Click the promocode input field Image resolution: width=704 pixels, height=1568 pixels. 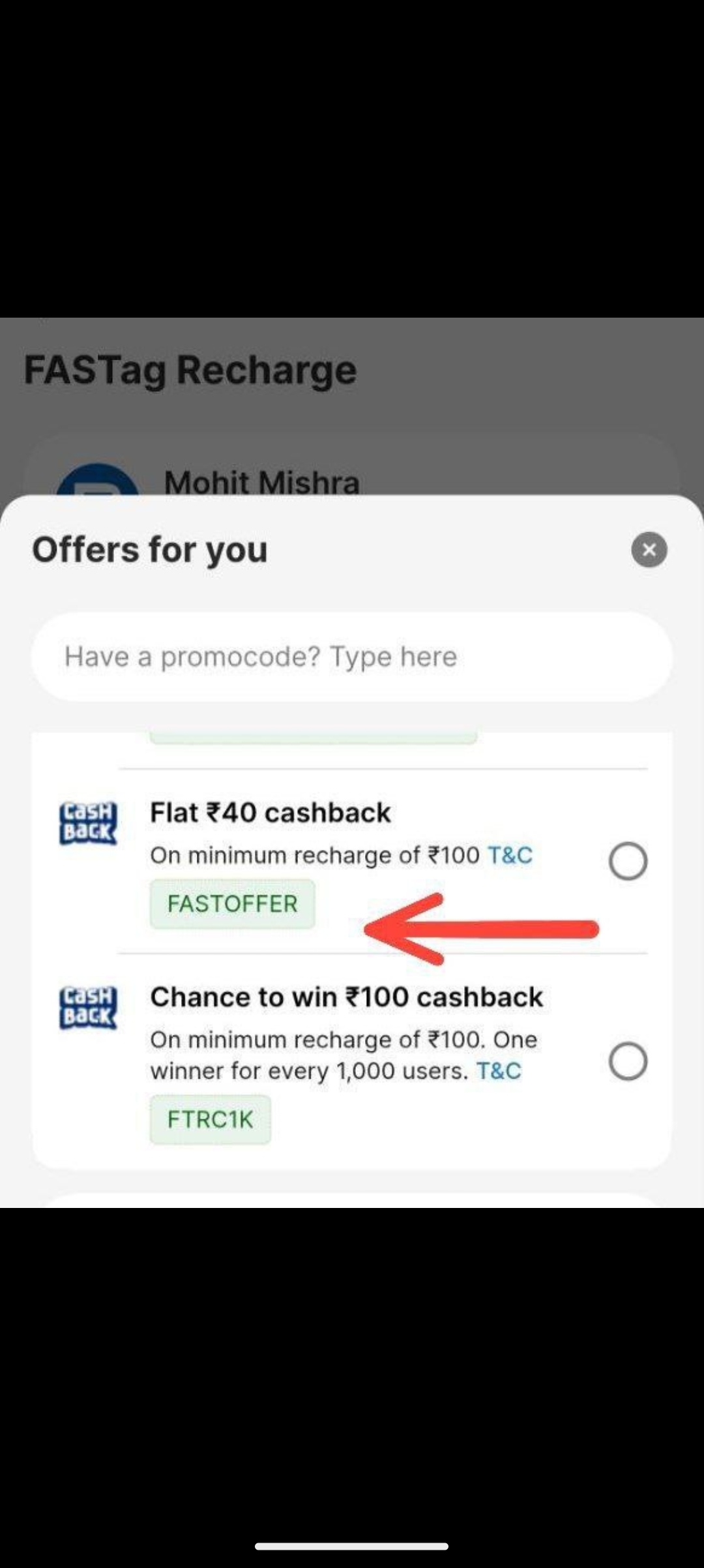352,656
